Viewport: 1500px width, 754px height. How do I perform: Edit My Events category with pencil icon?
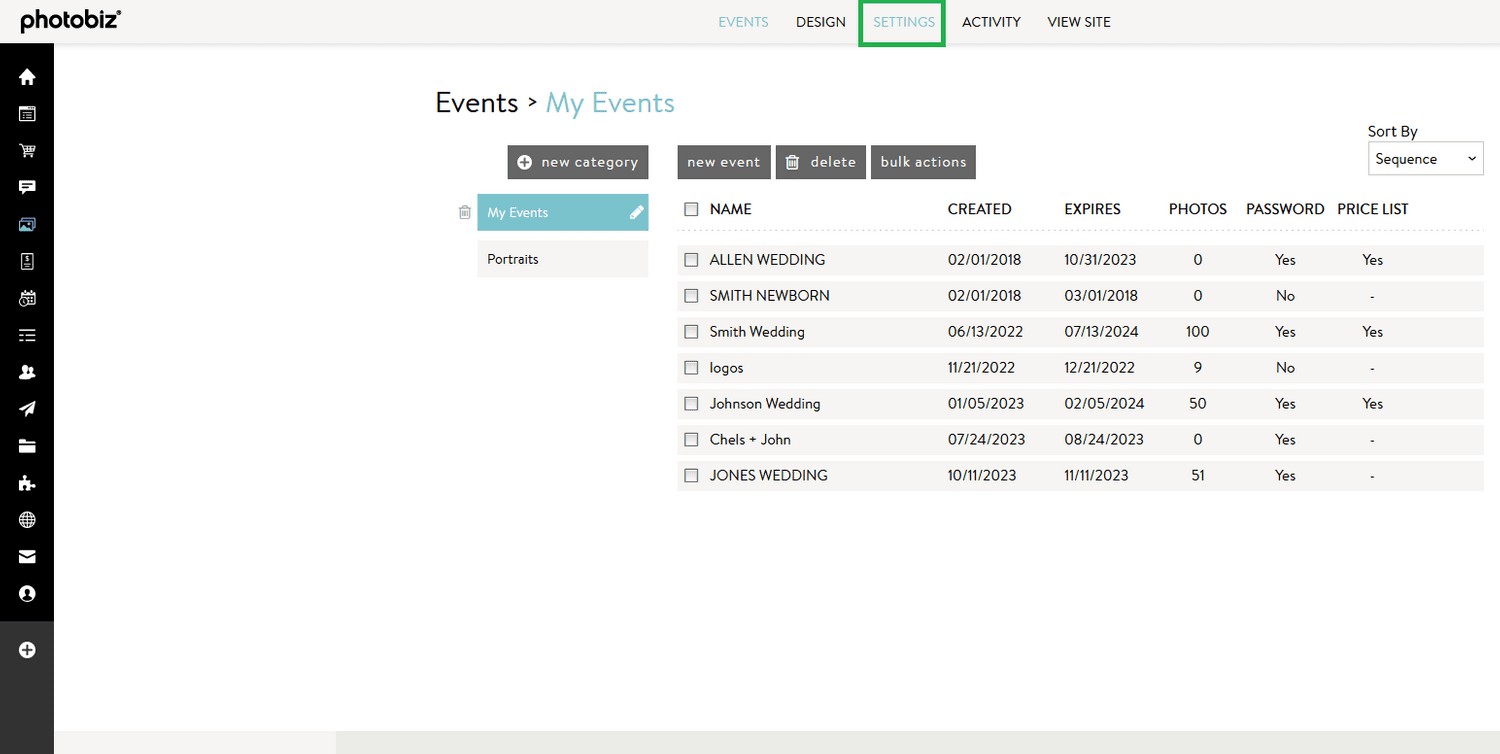(637, 212)
